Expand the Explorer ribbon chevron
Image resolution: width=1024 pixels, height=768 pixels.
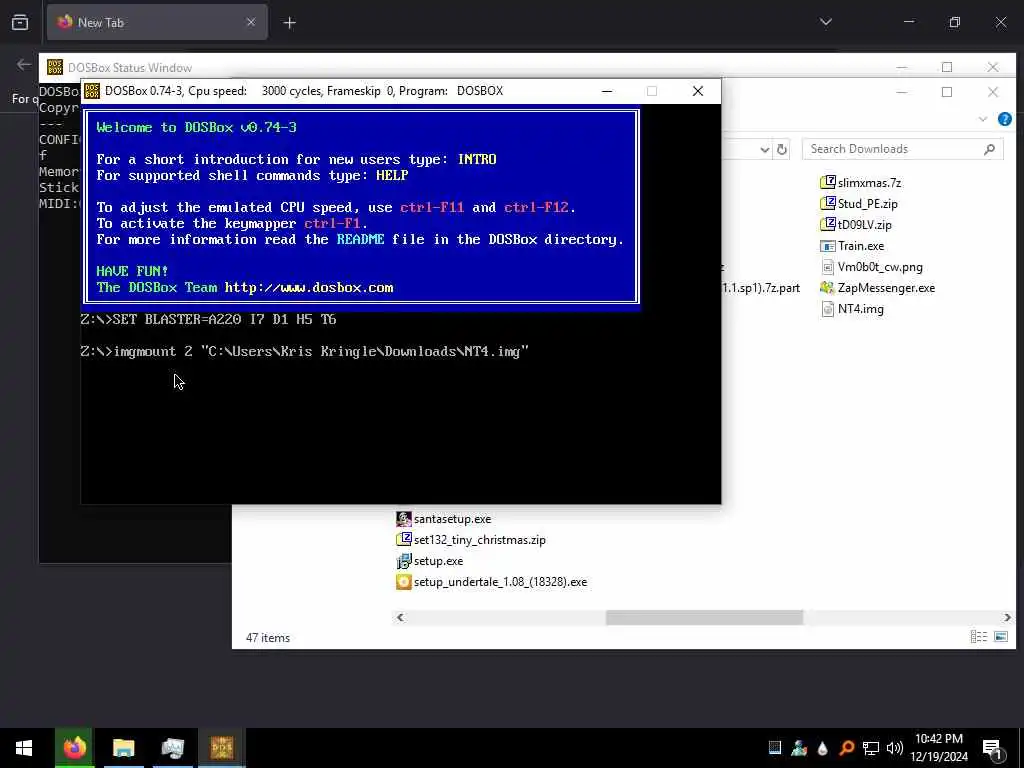click(983, 119)
